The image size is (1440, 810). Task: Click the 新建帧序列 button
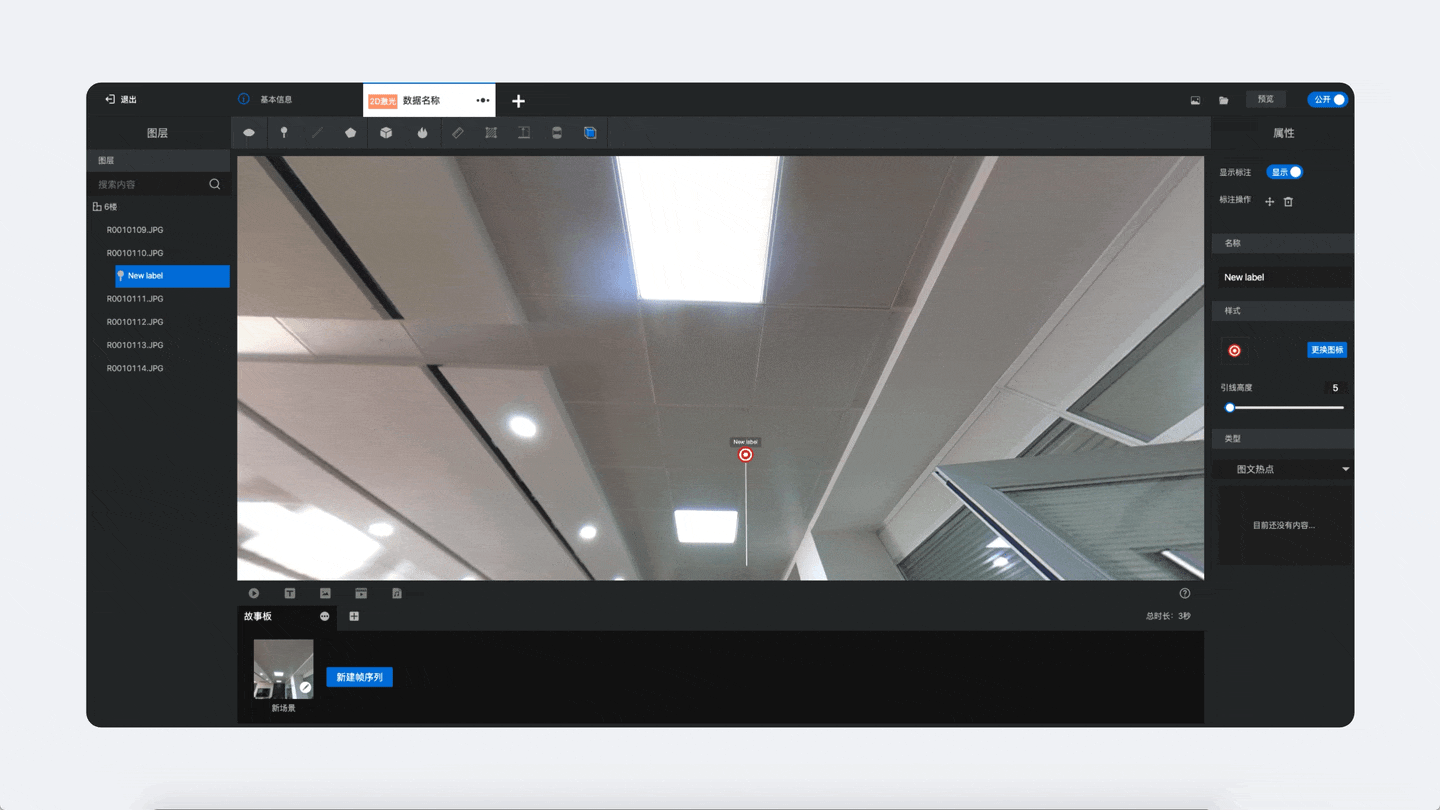tap(360, 677)
